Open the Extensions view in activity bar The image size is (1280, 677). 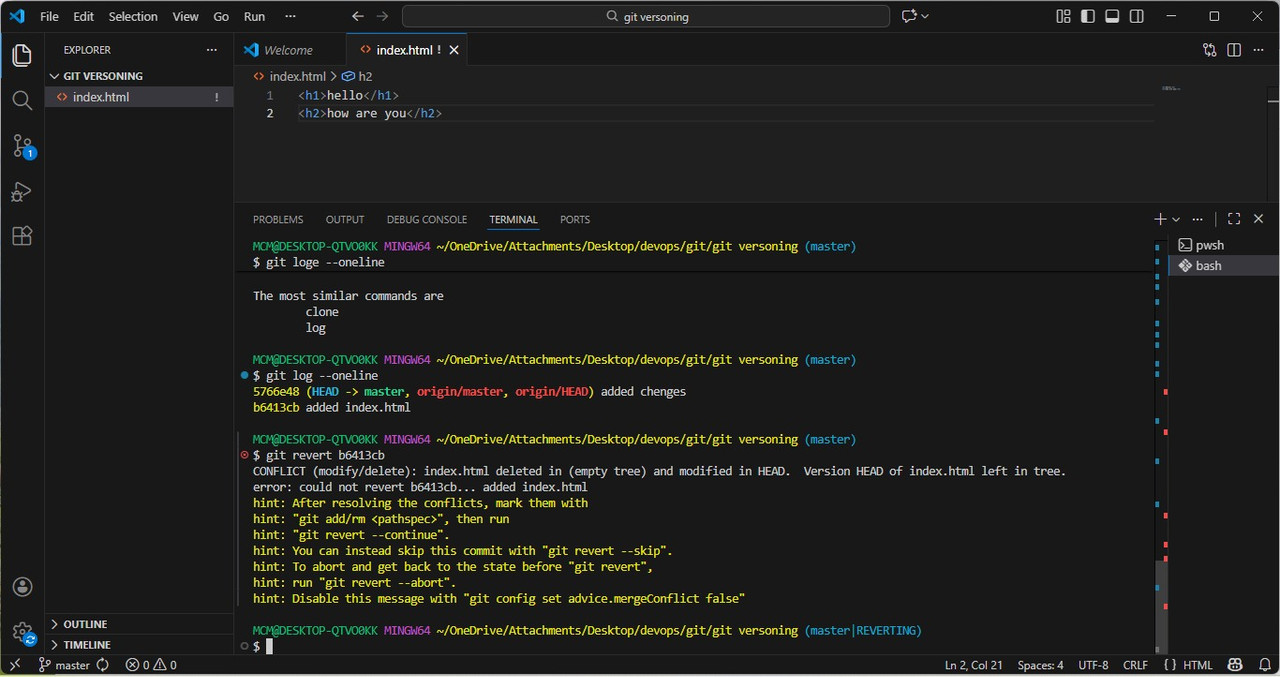22,236
